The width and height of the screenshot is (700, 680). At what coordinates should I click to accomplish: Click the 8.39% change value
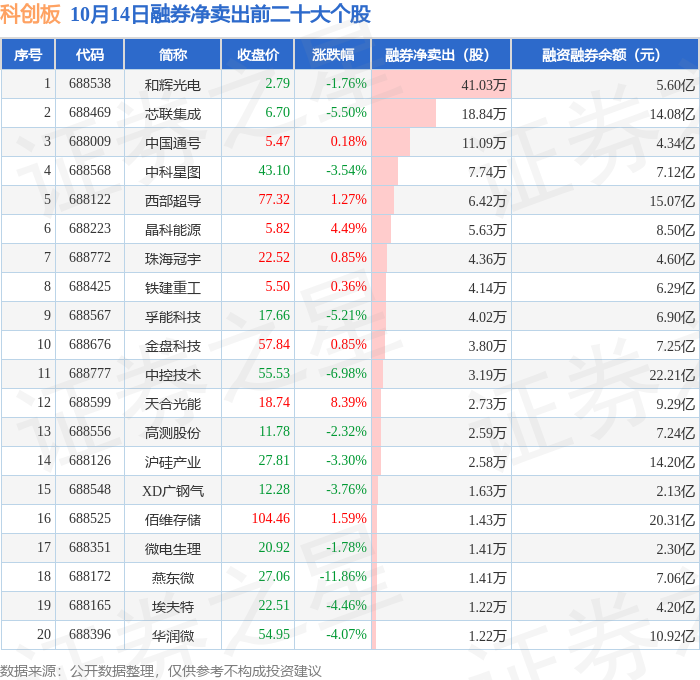pos(349,403)
